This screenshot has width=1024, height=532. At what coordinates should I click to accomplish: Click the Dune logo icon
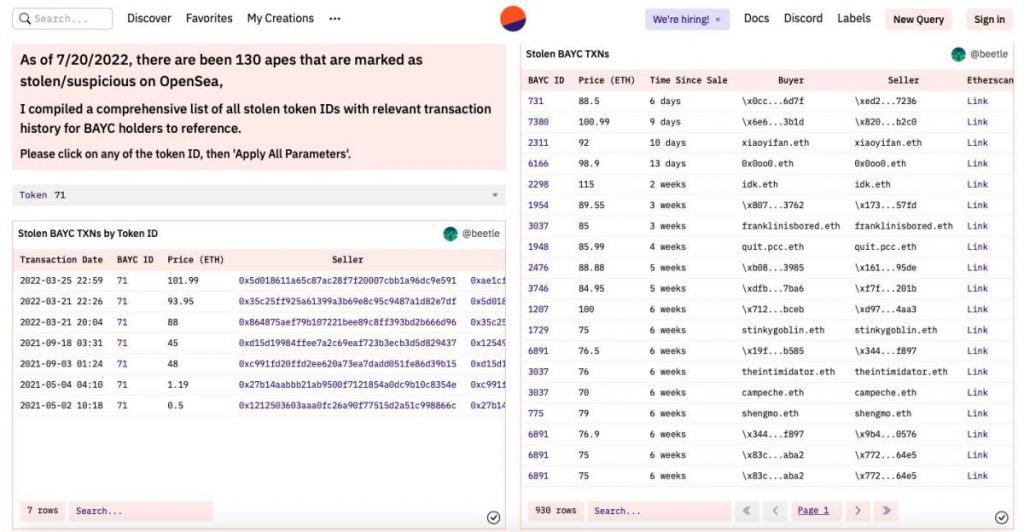coord(513,19)
